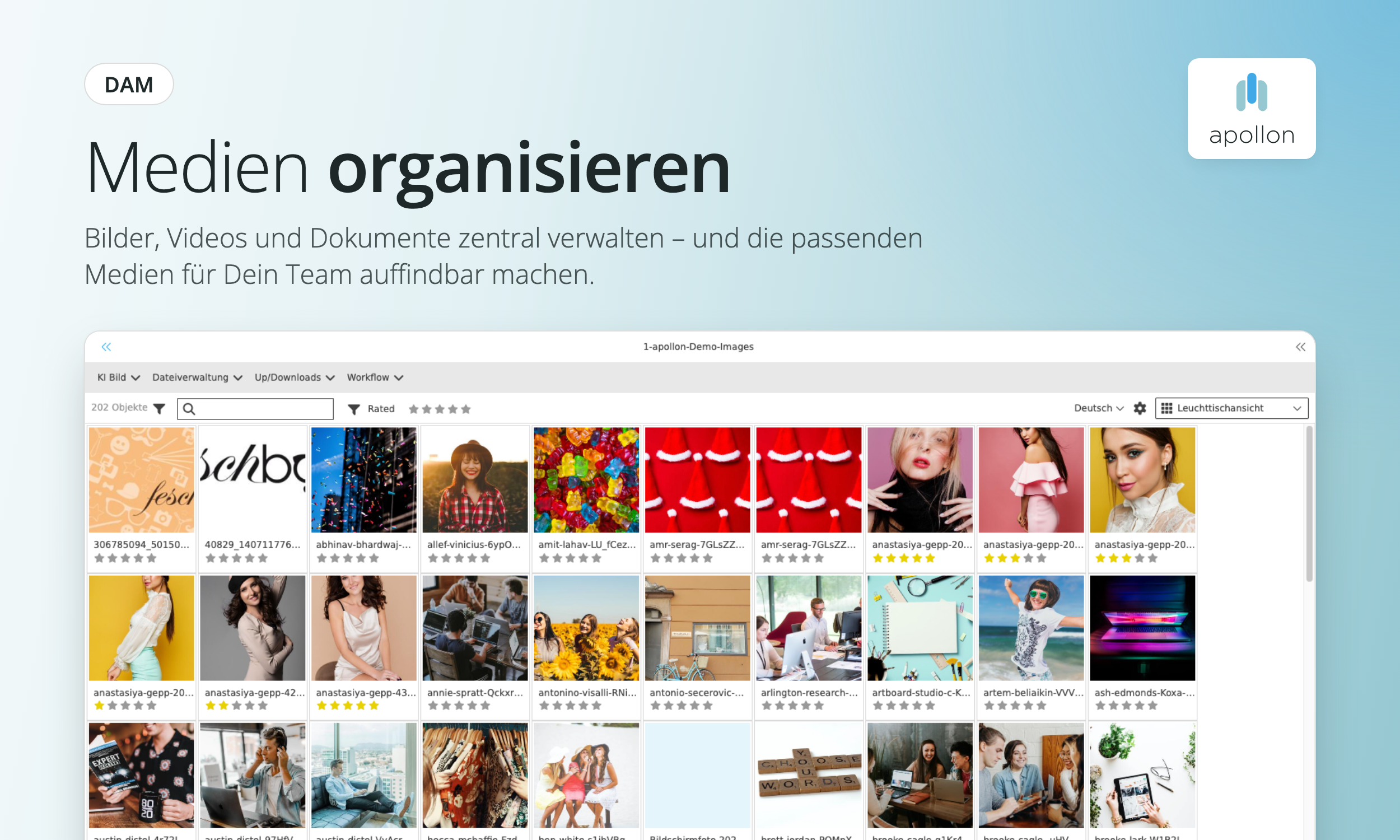The width and height of the screenshot is (1400, 840).
Task: Open Leuchttischansicht view selector
Action: [1231, 408]
